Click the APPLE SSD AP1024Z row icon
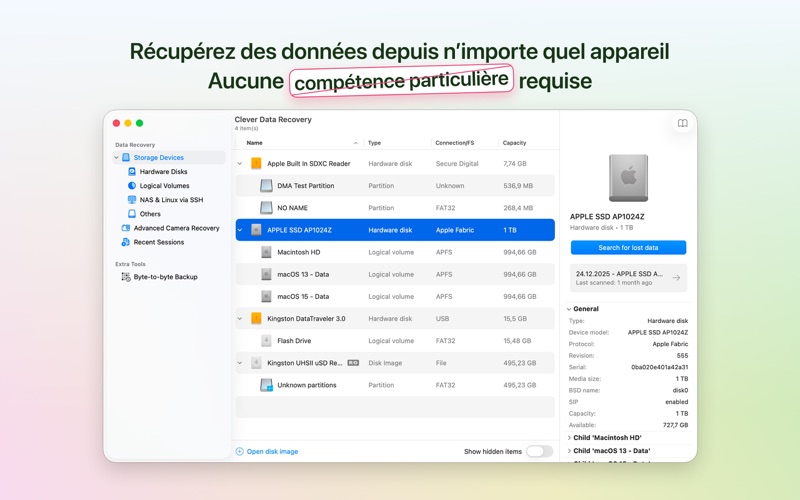The width and height of the screenshot is (800, 500). 256,230
